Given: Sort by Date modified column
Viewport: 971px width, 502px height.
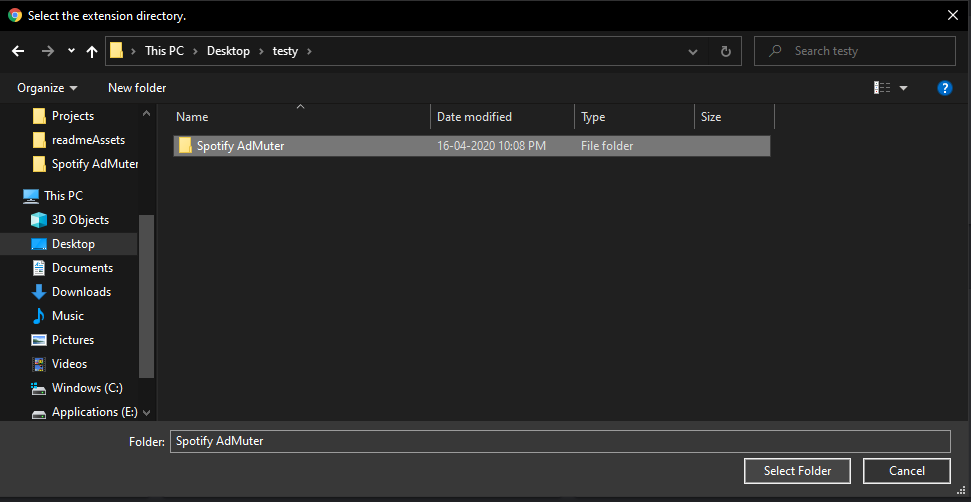Looking at the screenshot, I should click(x=474, y=116).
